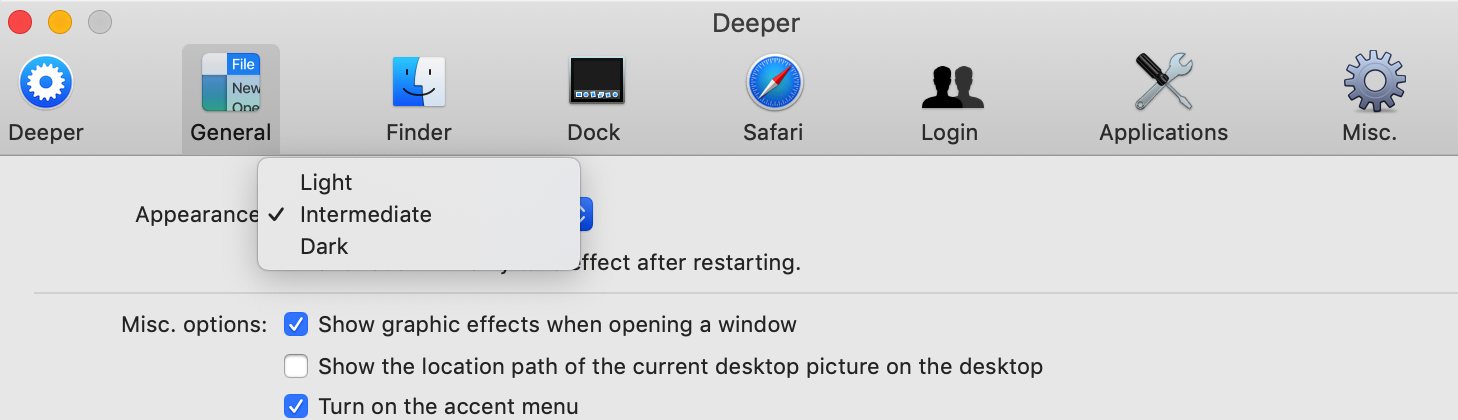Turn off the accent menu checkbox
Viewport: 1458px width, 420px height.
(x=296, y=406)
